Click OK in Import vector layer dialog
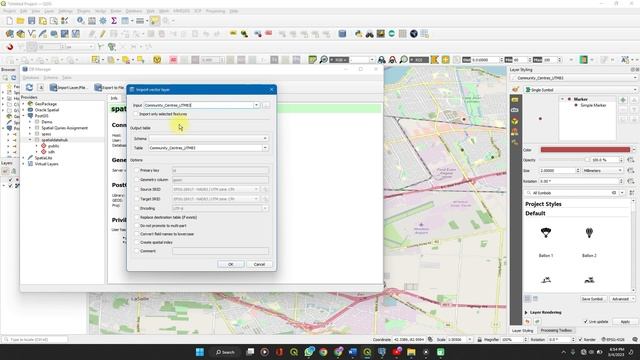This screenshot has width=640, height=360. (x=231, y=264)
